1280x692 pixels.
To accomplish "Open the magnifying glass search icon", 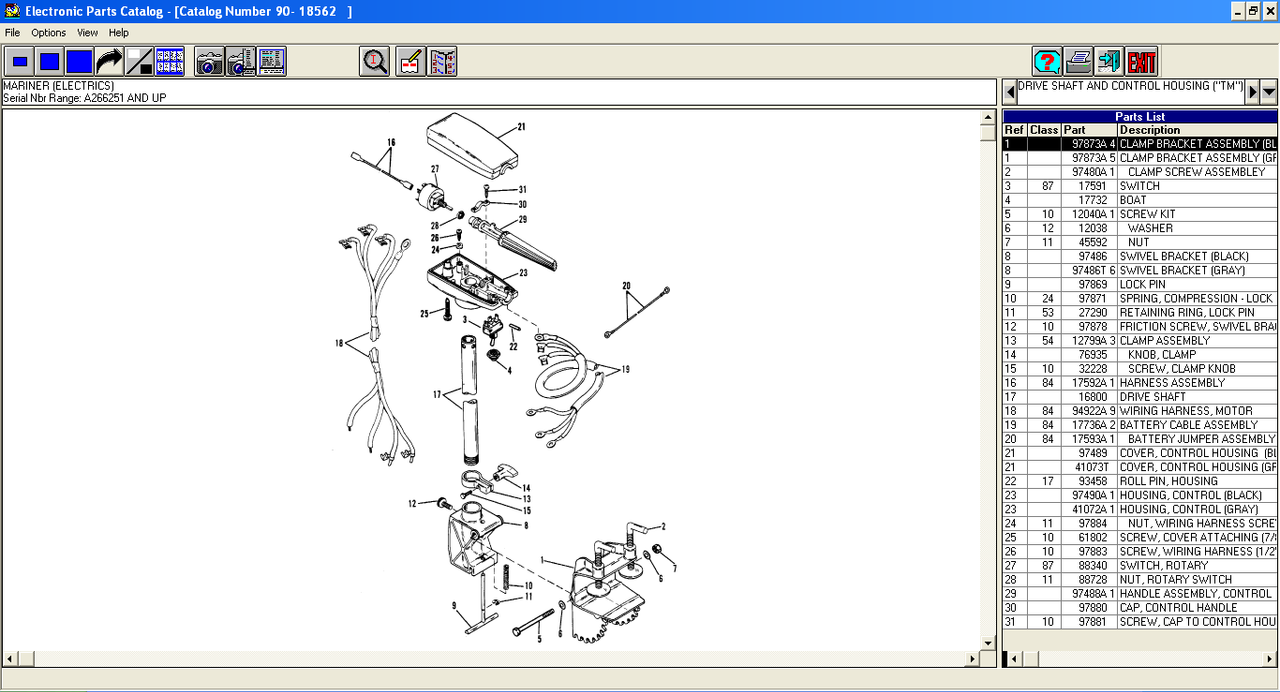I will tap(375, 61).
